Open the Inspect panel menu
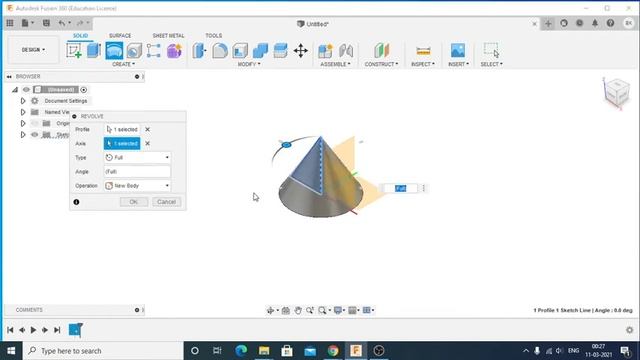Image resolution: width=640 pixels, height=360 pixels. tap(423, 64)
